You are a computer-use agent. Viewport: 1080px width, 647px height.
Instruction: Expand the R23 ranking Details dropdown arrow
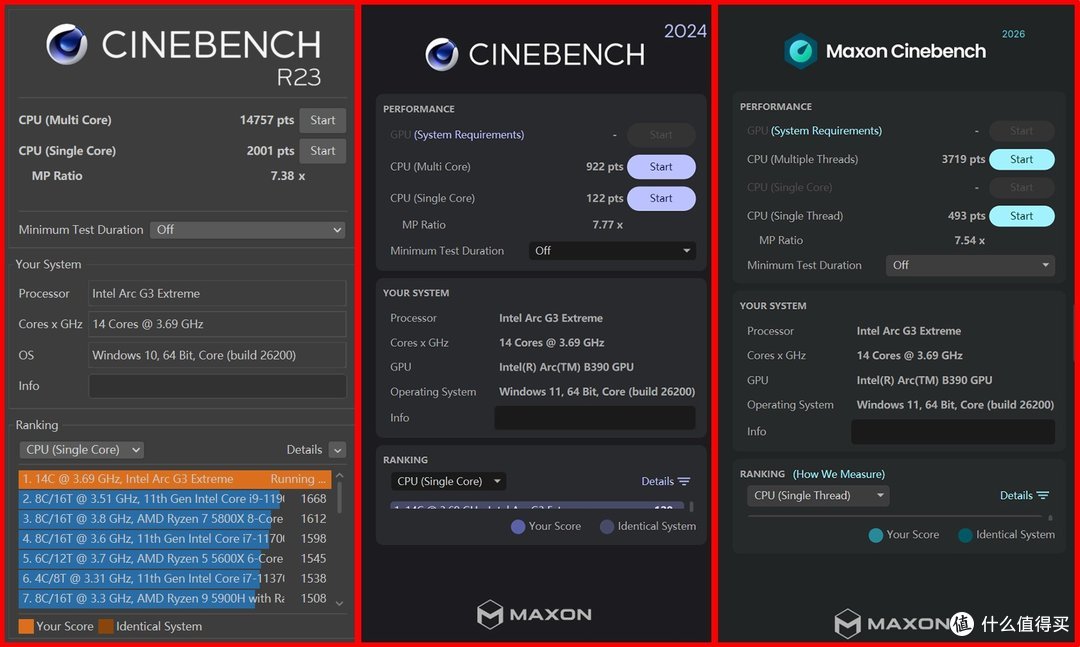(x=338, y=450)
